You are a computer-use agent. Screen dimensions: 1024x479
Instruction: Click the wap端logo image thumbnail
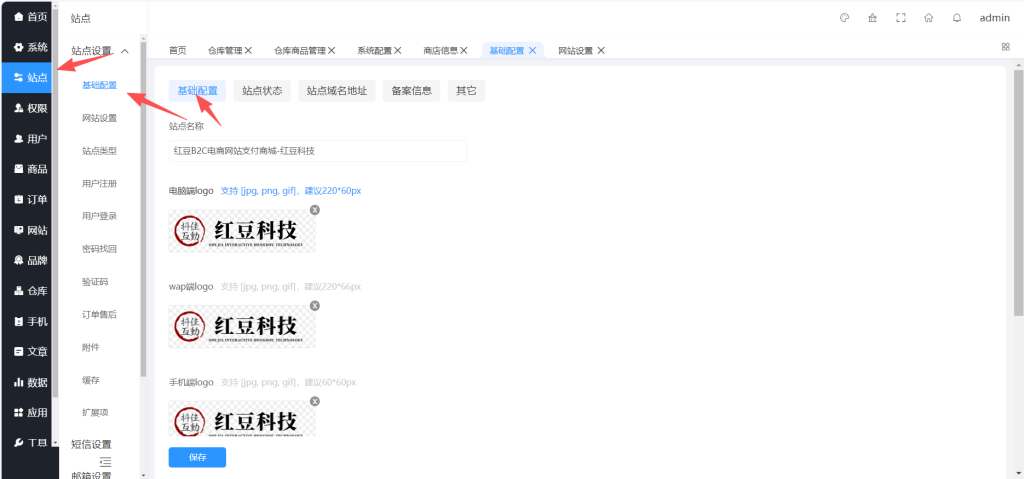[242, 326]
